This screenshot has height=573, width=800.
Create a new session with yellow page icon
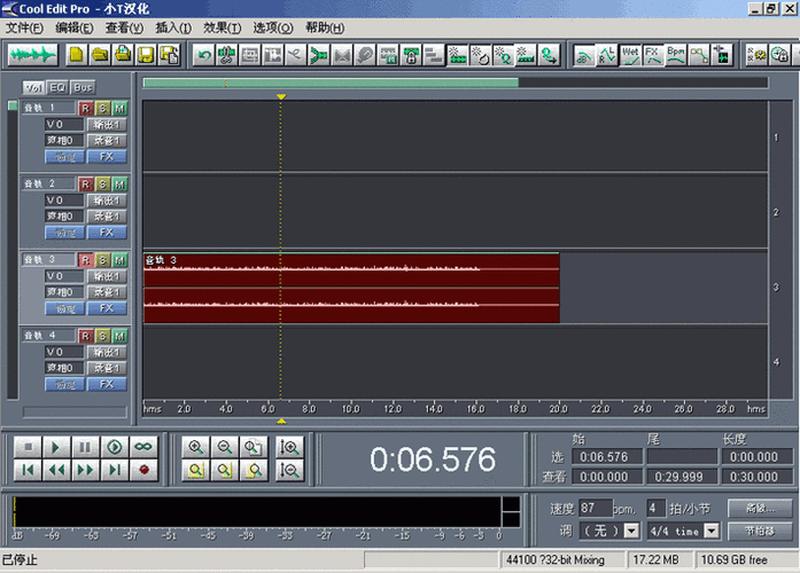[77, 55]
